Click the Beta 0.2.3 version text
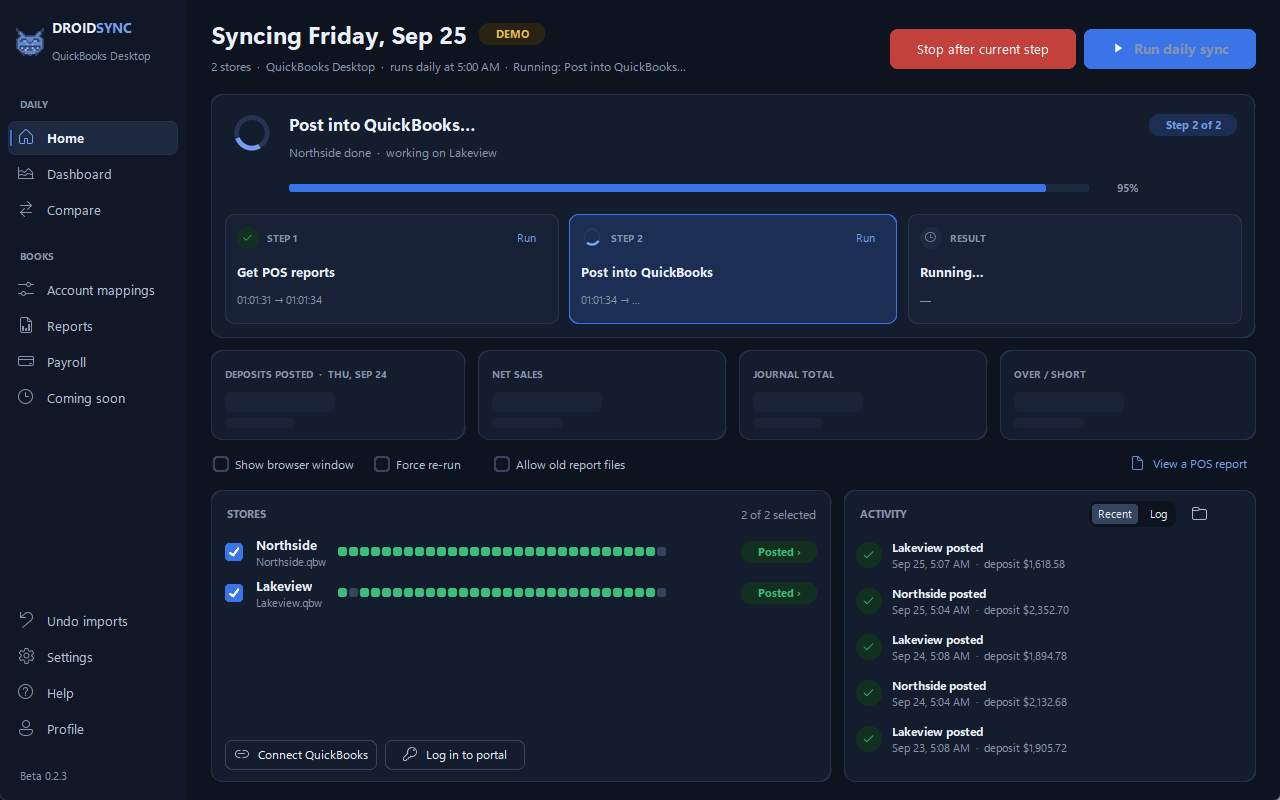The image size is (1280, 800). (x=43, y=776)
